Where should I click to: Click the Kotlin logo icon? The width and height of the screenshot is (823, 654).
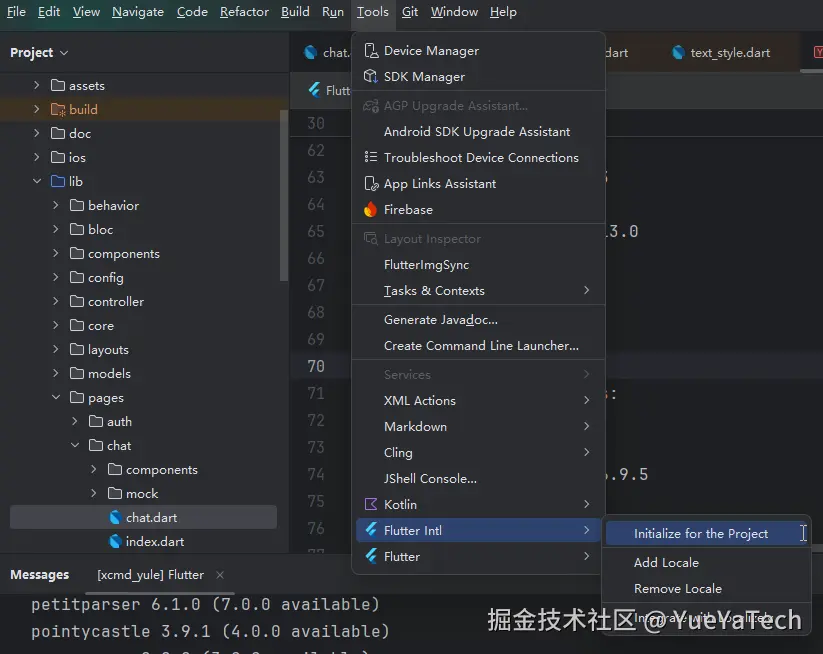[371, 504]
